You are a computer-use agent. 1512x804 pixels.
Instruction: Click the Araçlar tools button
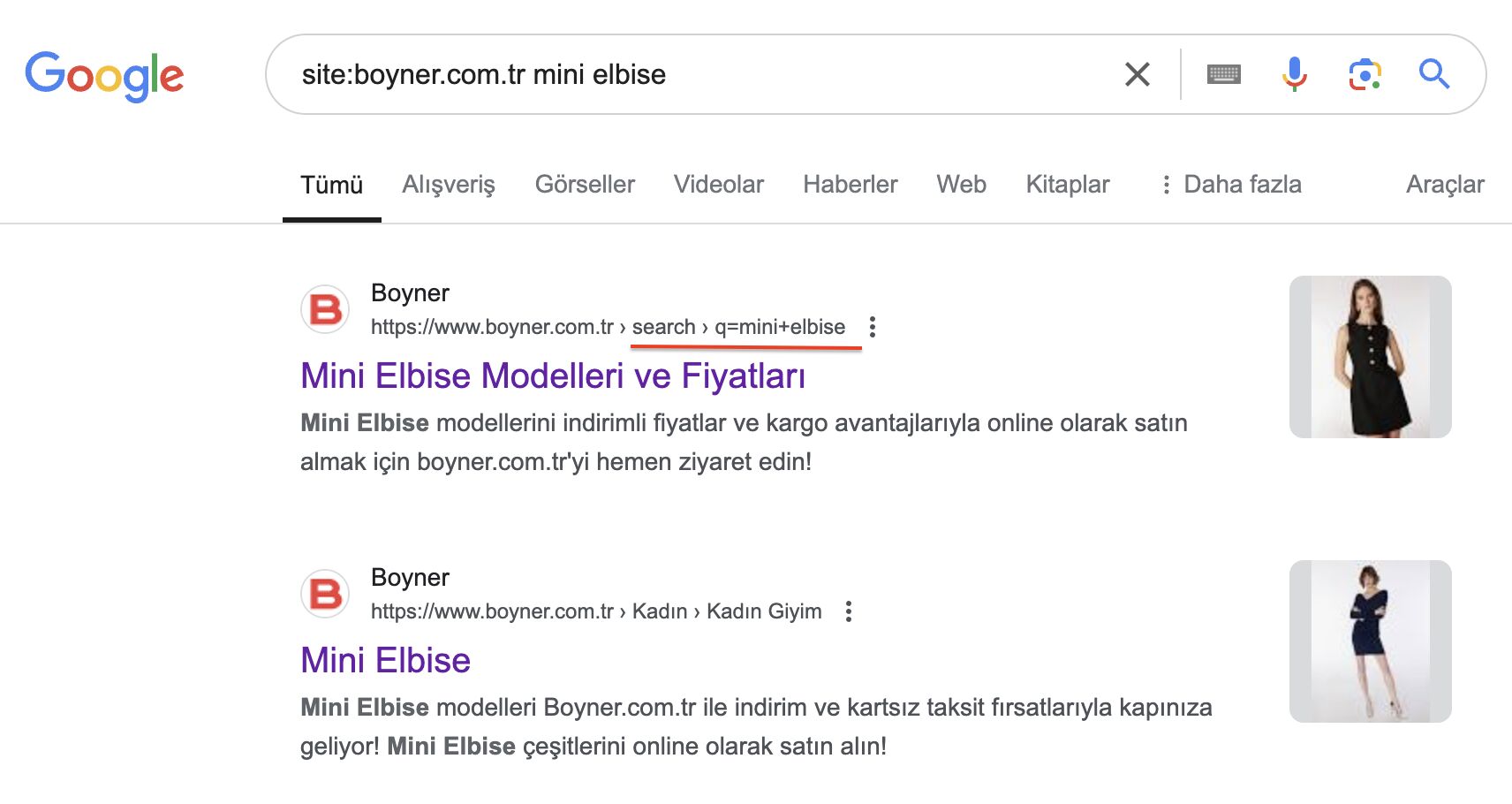click(1445, 185)
